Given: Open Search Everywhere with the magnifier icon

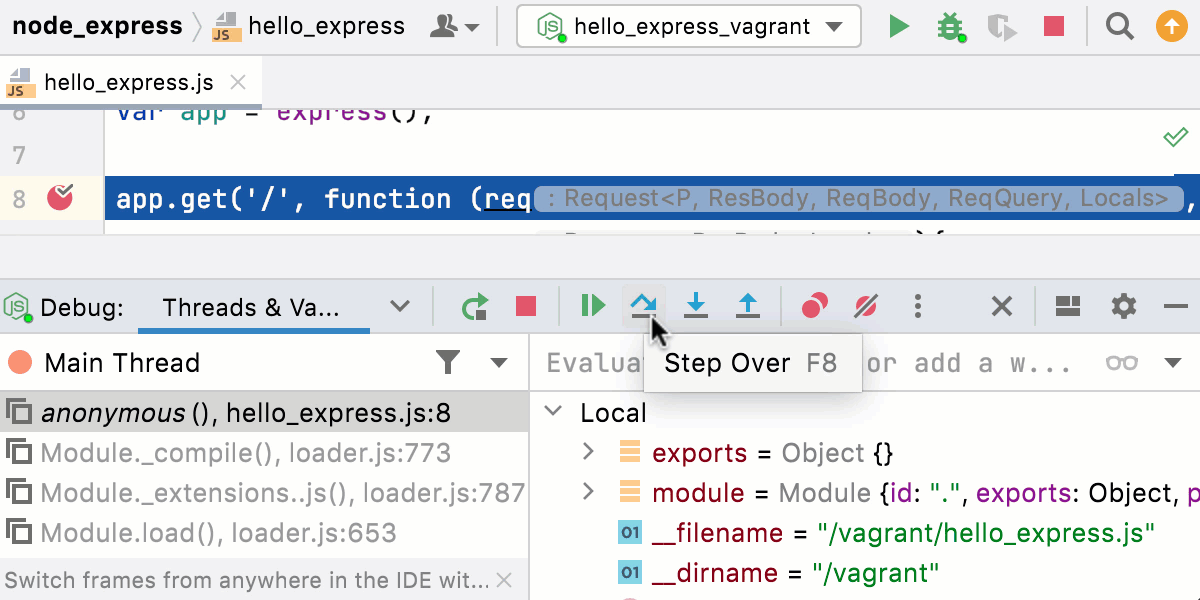Looking at the screenshot, I should click(x=1119, y=25).
